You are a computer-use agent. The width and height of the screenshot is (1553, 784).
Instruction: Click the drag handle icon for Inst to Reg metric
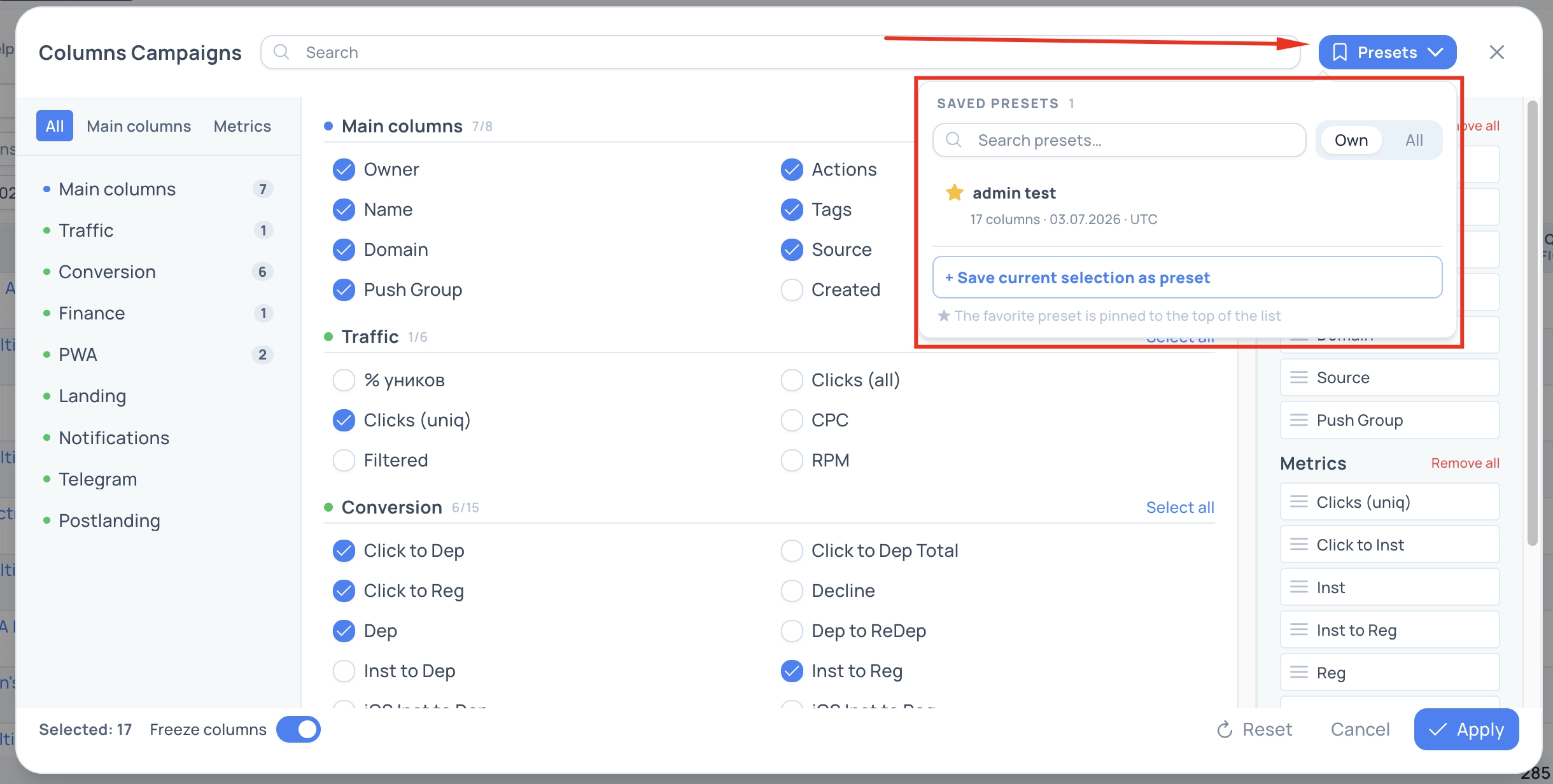pos(1298,630)
